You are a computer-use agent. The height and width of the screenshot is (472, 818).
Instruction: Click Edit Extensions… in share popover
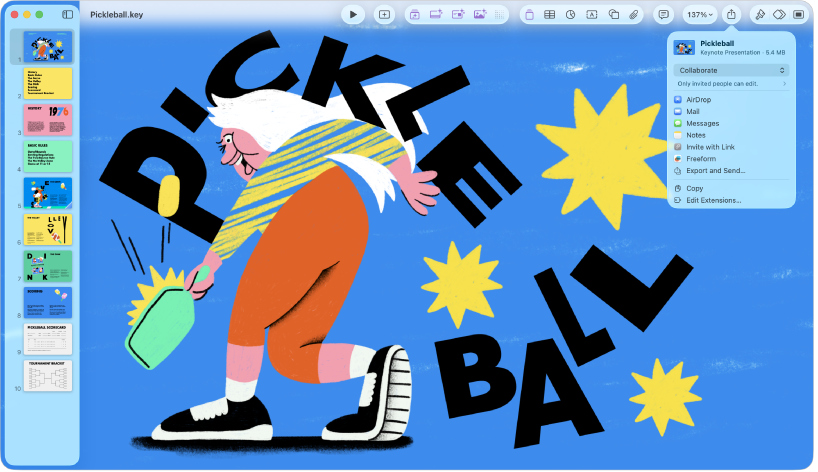point(713,200)
